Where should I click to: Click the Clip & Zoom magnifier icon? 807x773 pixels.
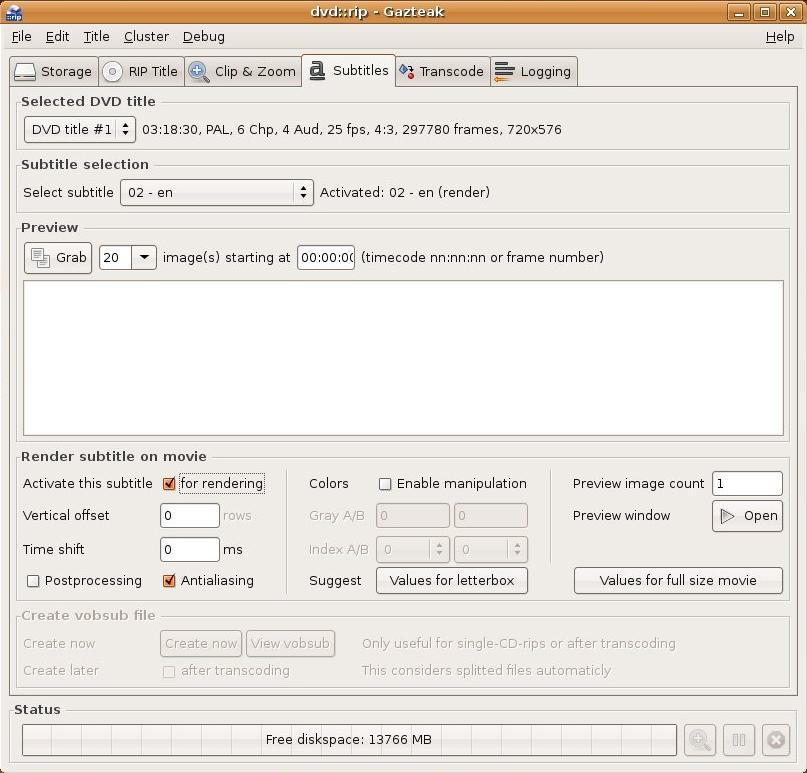click(199, 72)
